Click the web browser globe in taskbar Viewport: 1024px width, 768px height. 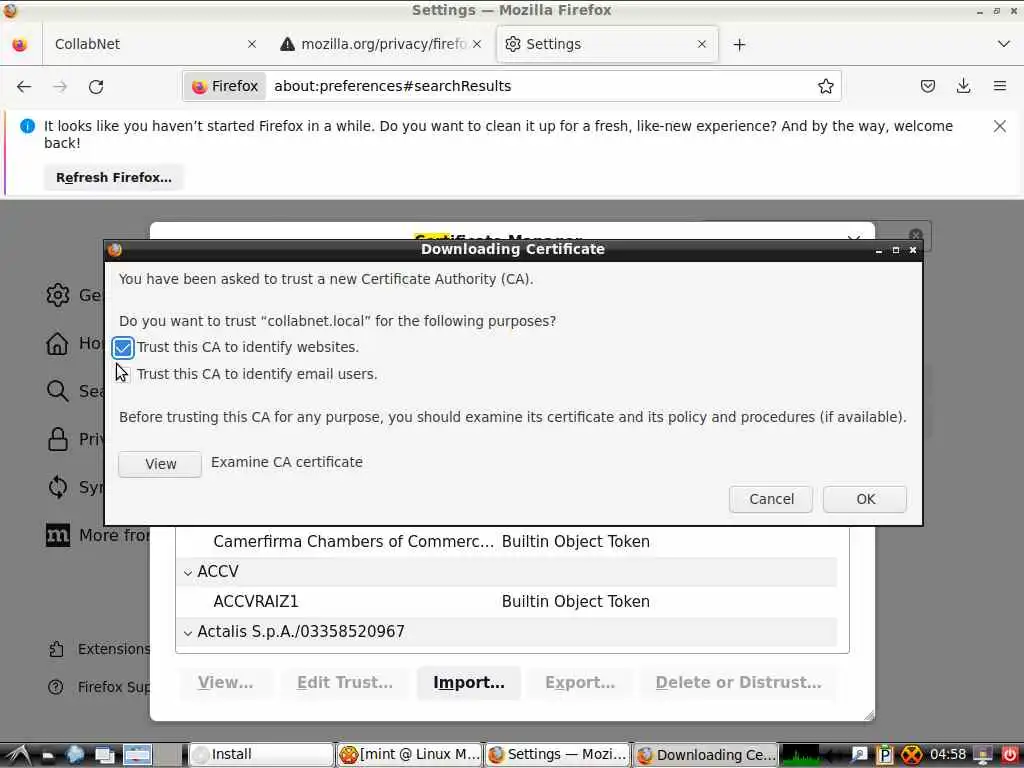point(75,755)
